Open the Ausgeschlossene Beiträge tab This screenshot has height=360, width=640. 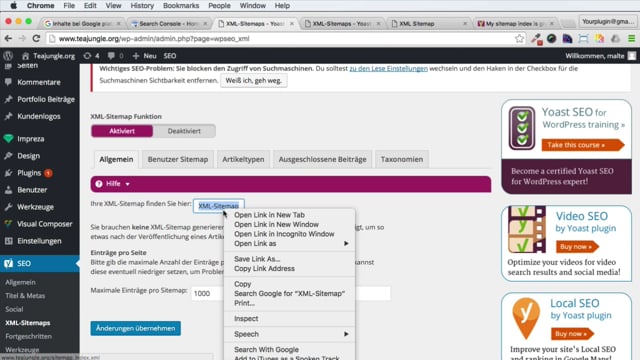coord(322,159)
